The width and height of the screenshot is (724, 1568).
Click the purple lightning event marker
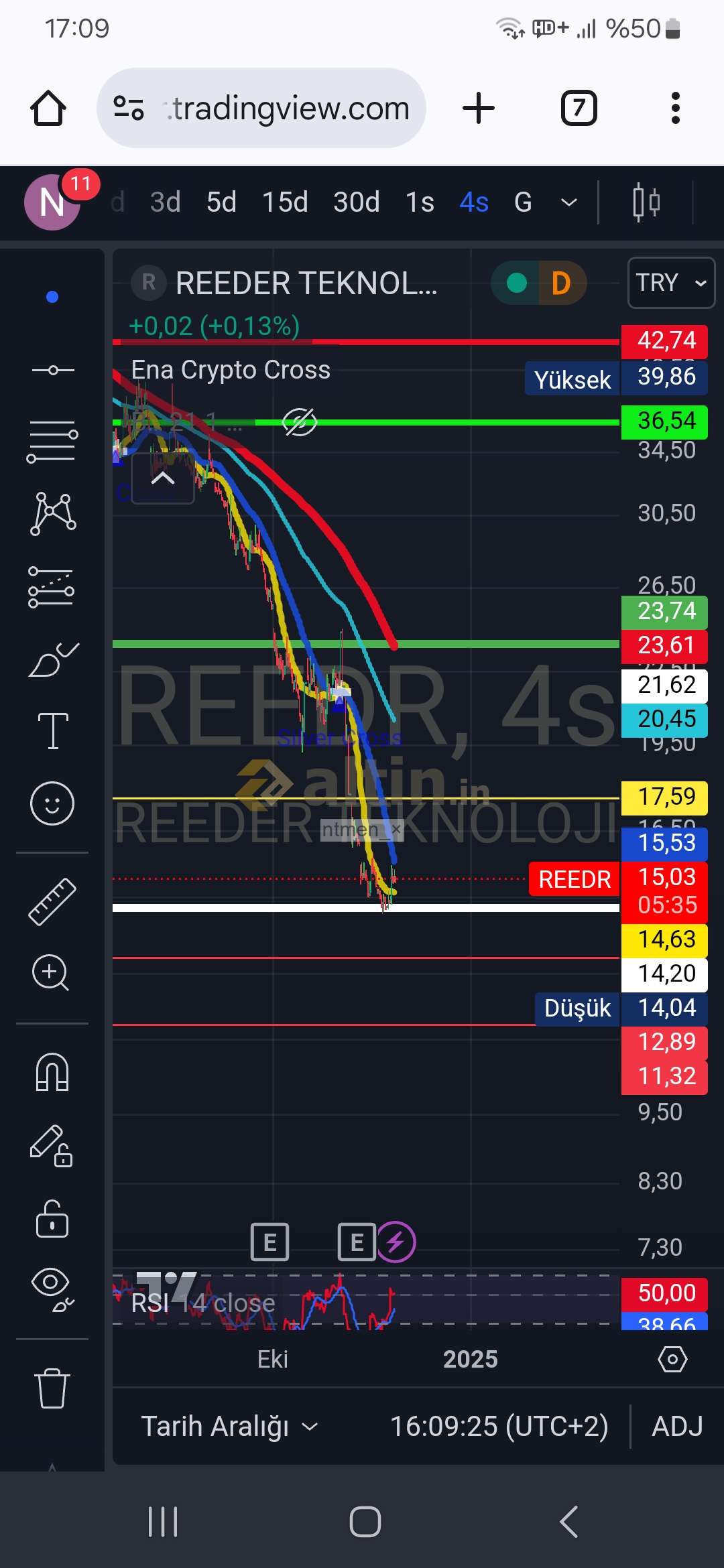tap(396, 1242)
